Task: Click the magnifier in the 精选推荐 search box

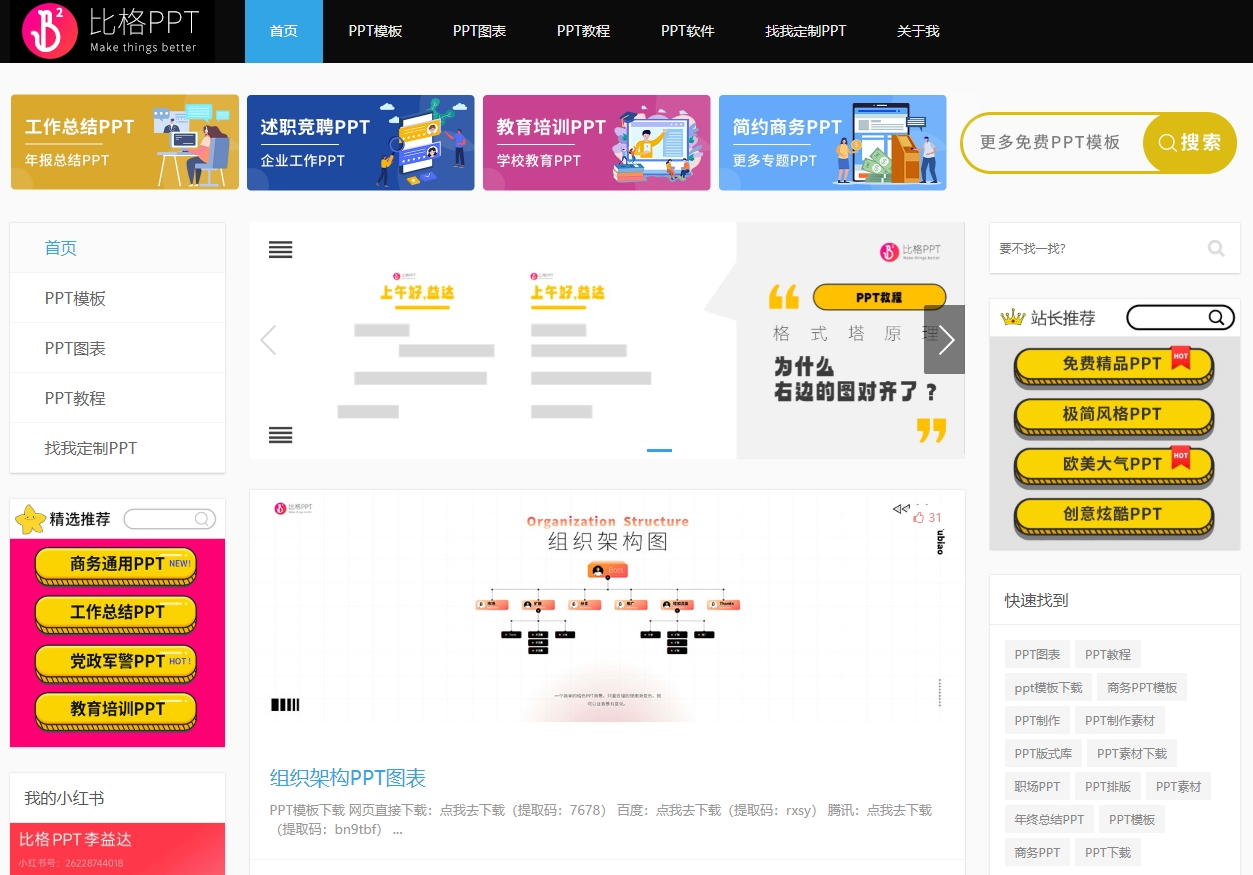Action: pyautogui.click(x=202, y=518)
